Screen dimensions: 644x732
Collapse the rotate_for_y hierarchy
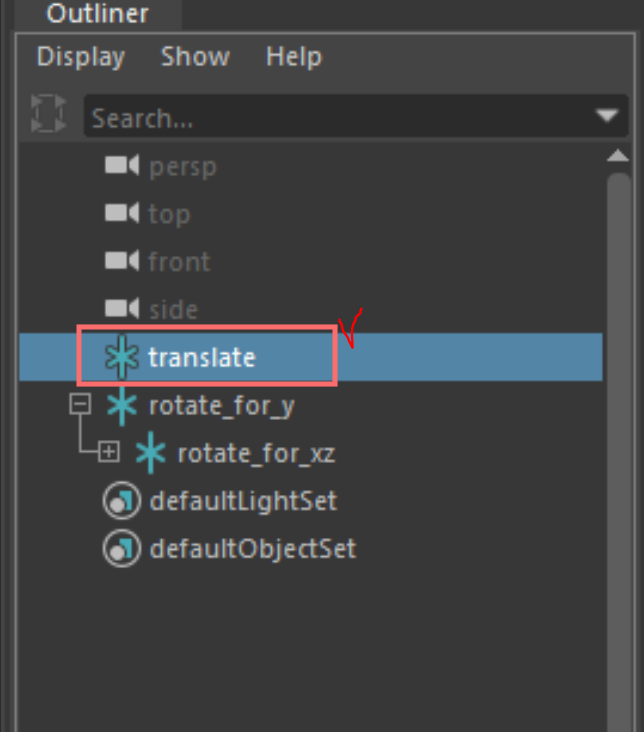(80, 404)
